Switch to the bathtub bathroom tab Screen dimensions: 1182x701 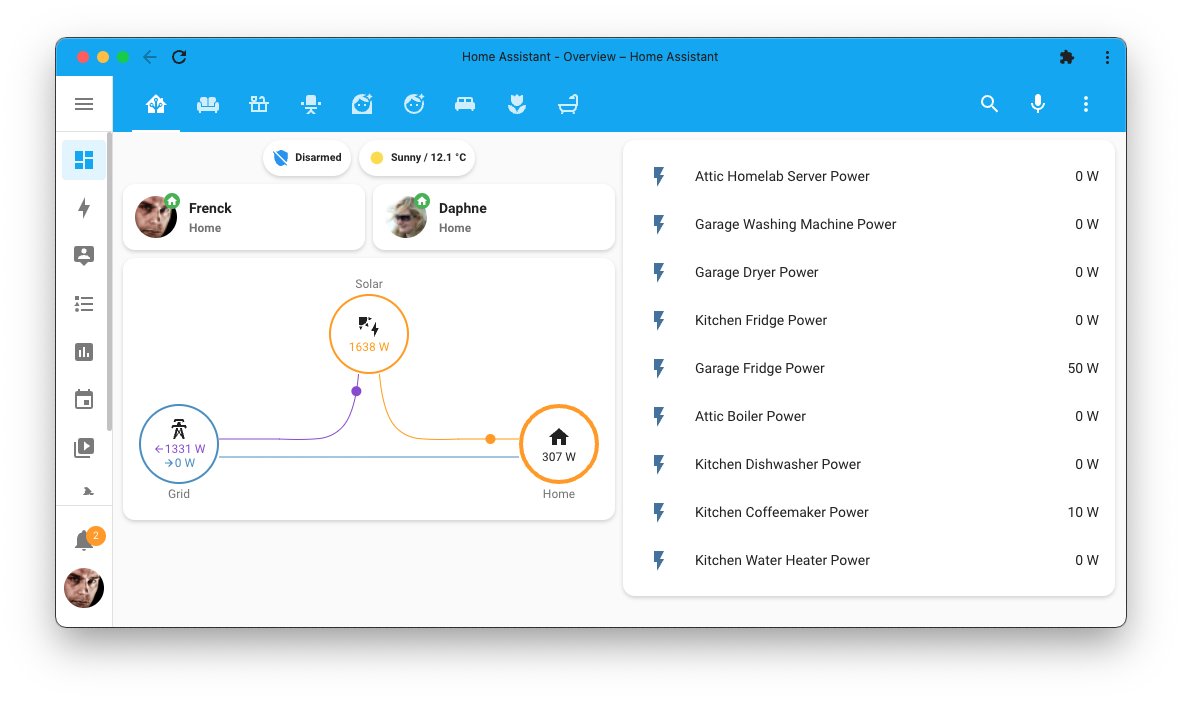coord(568,104)
